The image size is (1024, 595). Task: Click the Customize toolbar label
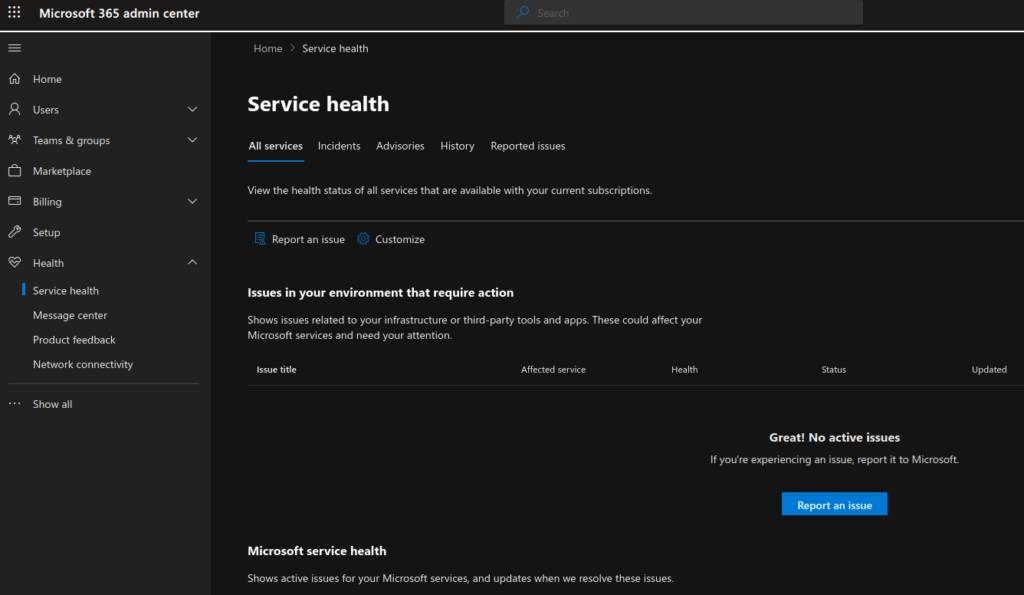[400, 239]
